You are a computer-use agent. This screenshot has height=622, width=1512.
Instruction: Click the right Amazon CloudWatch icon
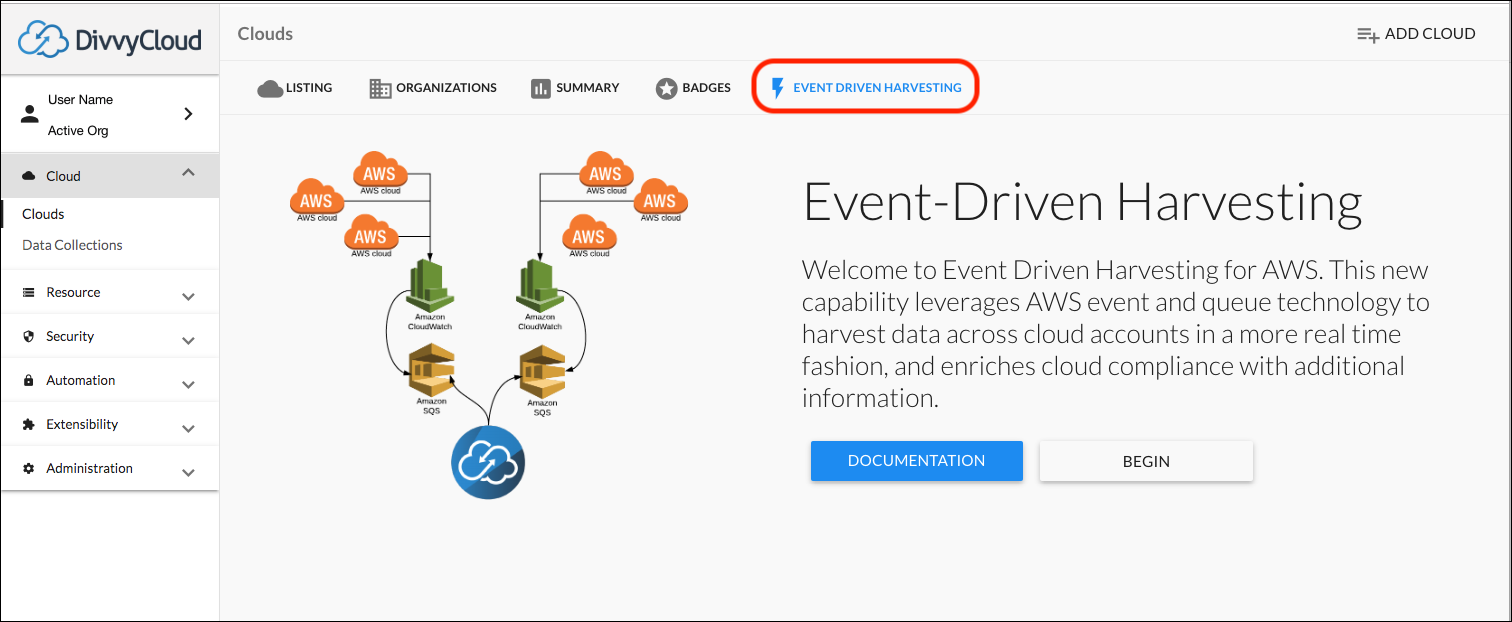point(540,284)
